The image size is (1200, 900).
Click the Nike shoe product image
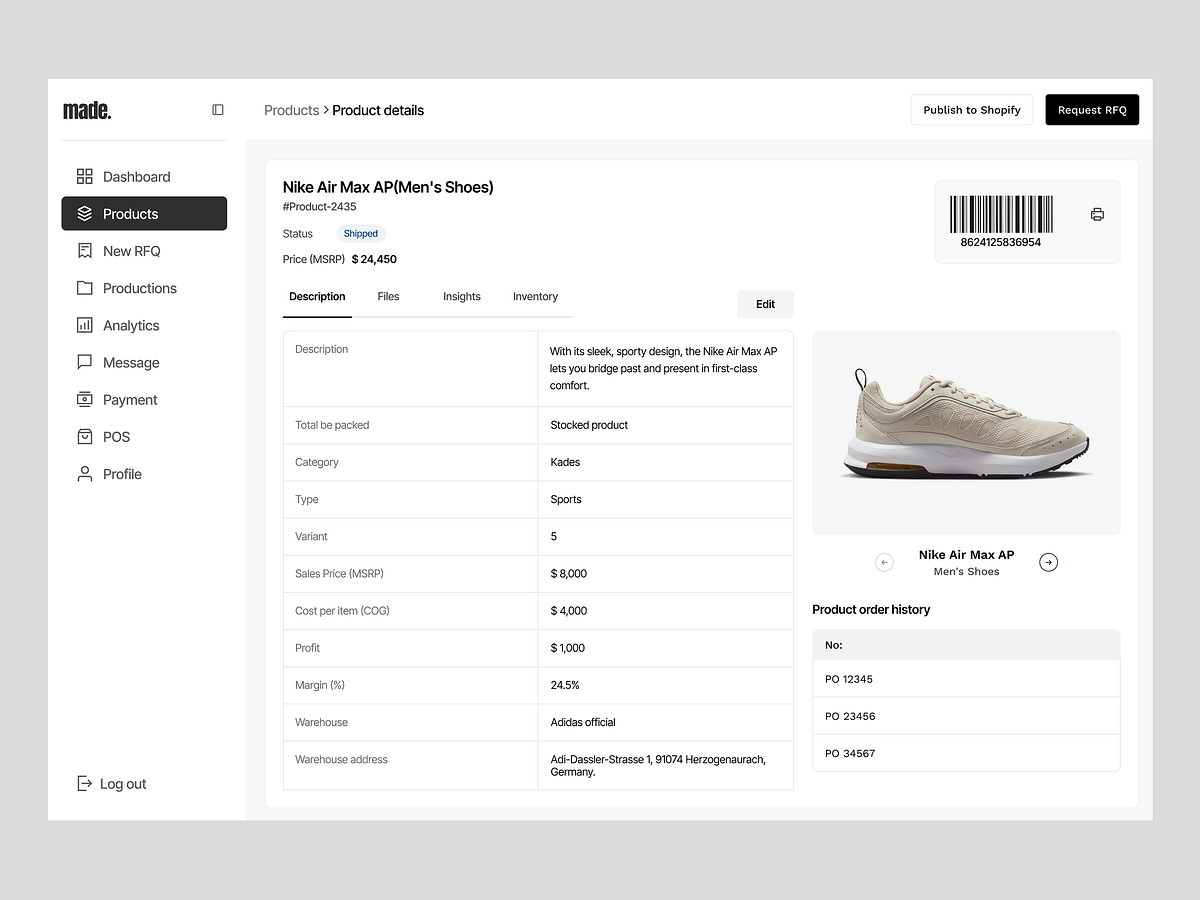pos(966,433)
